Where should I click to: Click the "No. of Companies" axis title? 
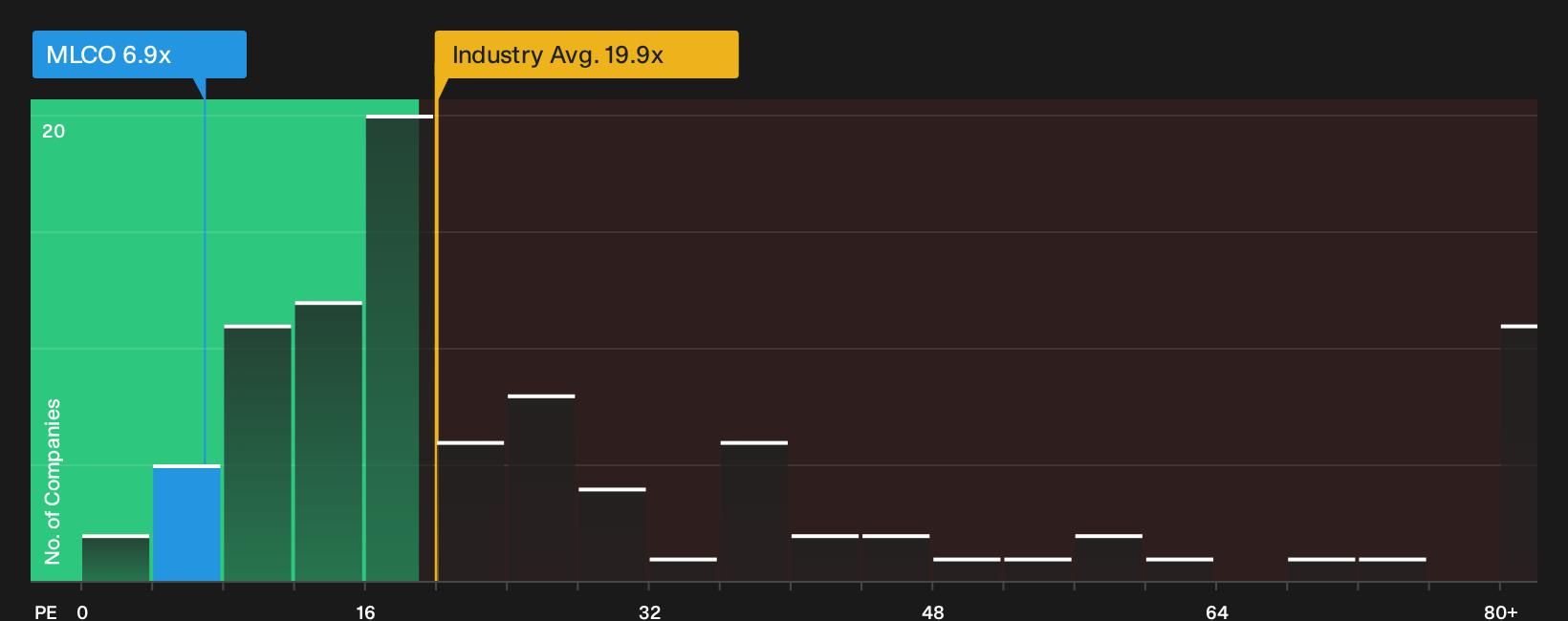click(53, 481)
